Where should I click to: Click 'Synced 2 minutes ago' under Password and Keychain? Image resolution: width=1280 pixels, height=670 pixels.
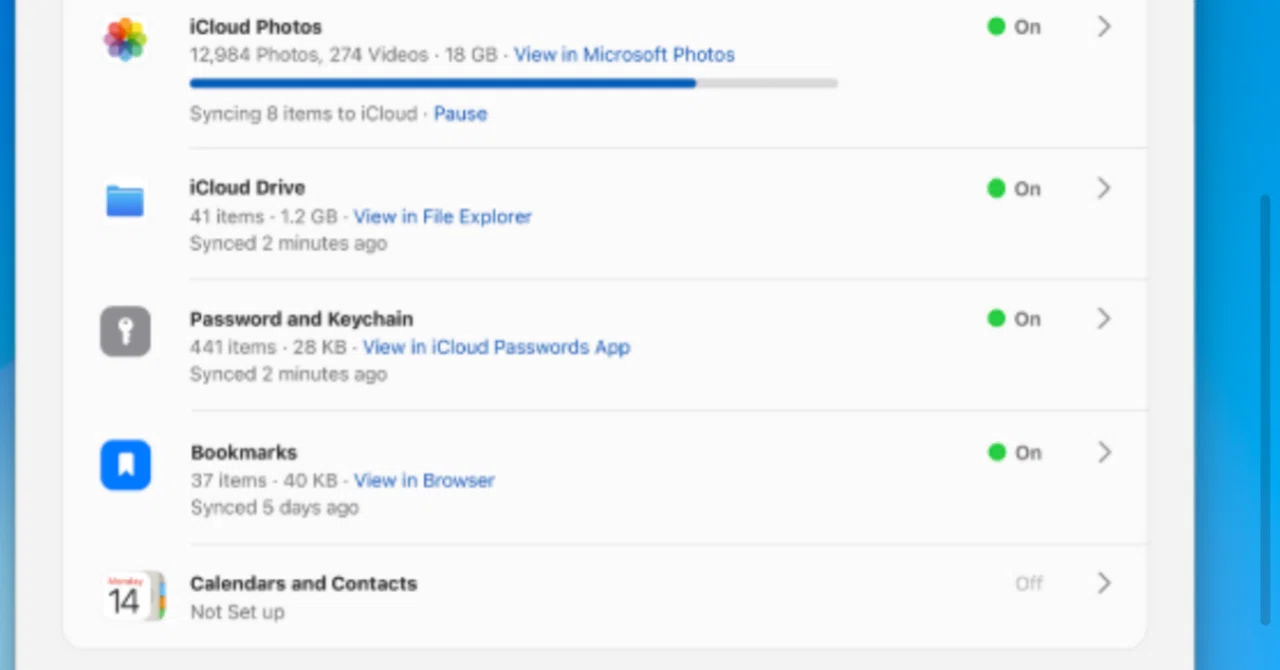[x=288, y=375]
